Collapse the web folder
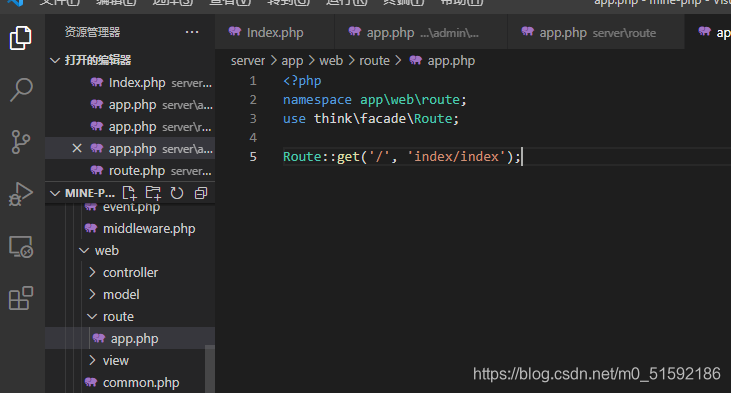Image resolution: width=731 pixels, height=393 pixels. [84, 250]
